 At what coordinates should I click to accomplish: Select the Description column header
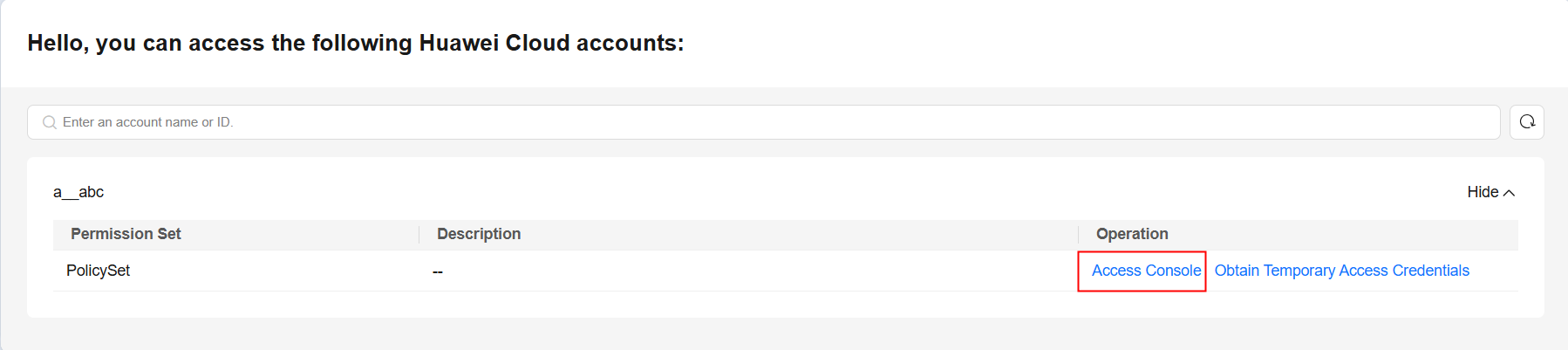(x=479, y=234)
